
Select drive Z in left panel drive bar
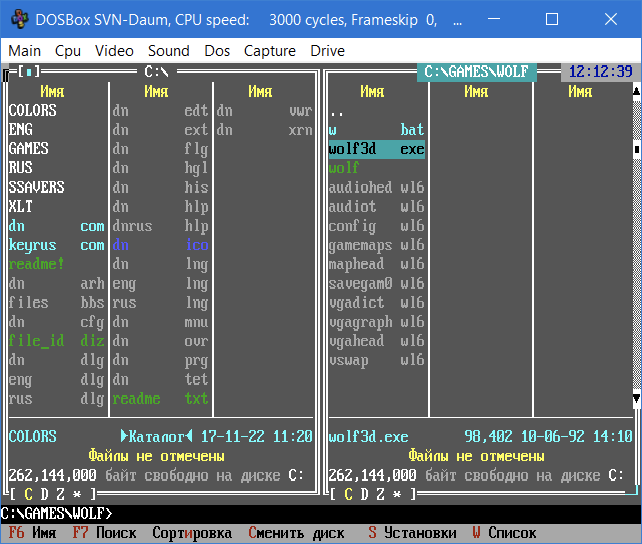point(60,494)
